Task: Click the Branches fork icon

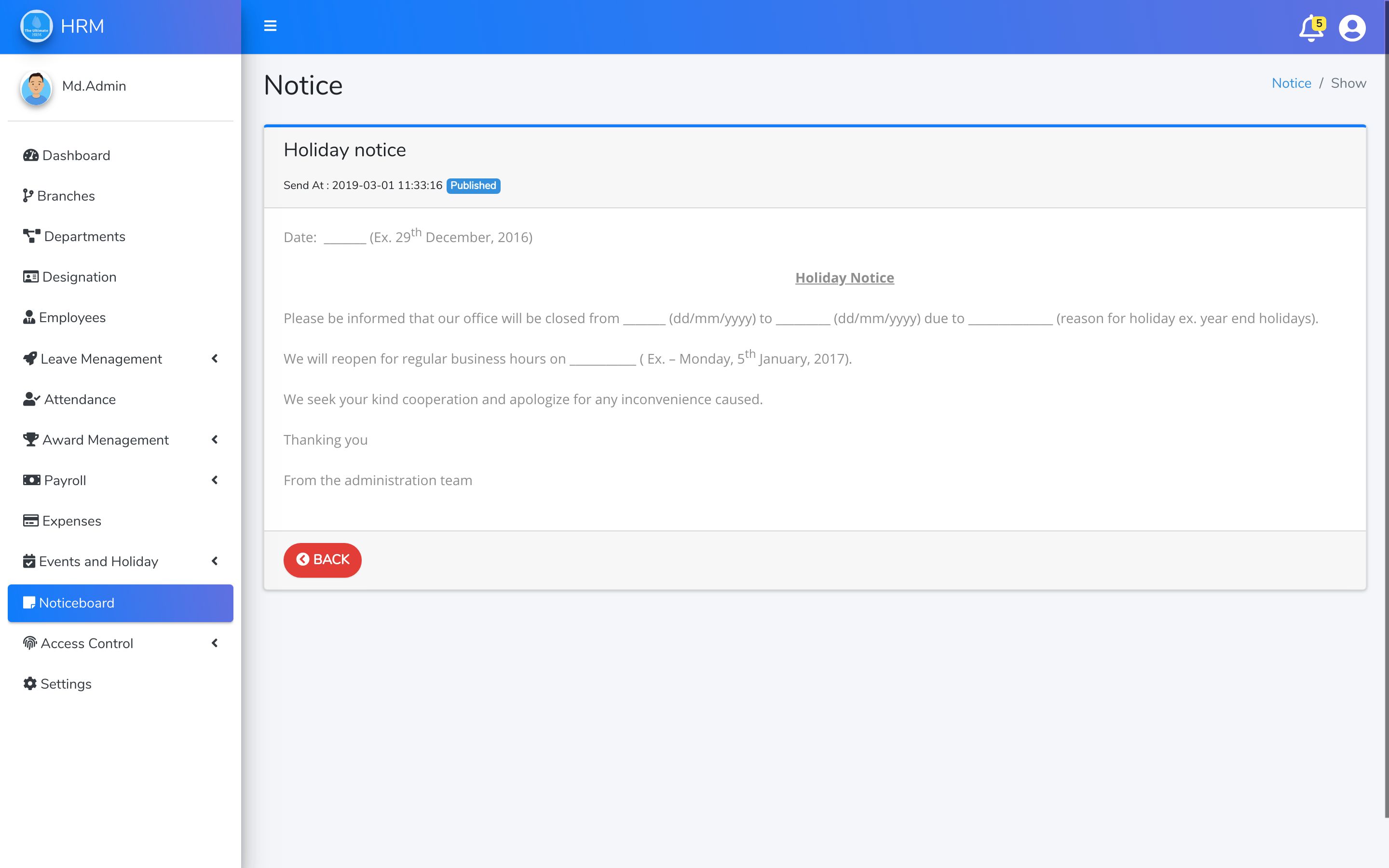Action: (27, 196)
